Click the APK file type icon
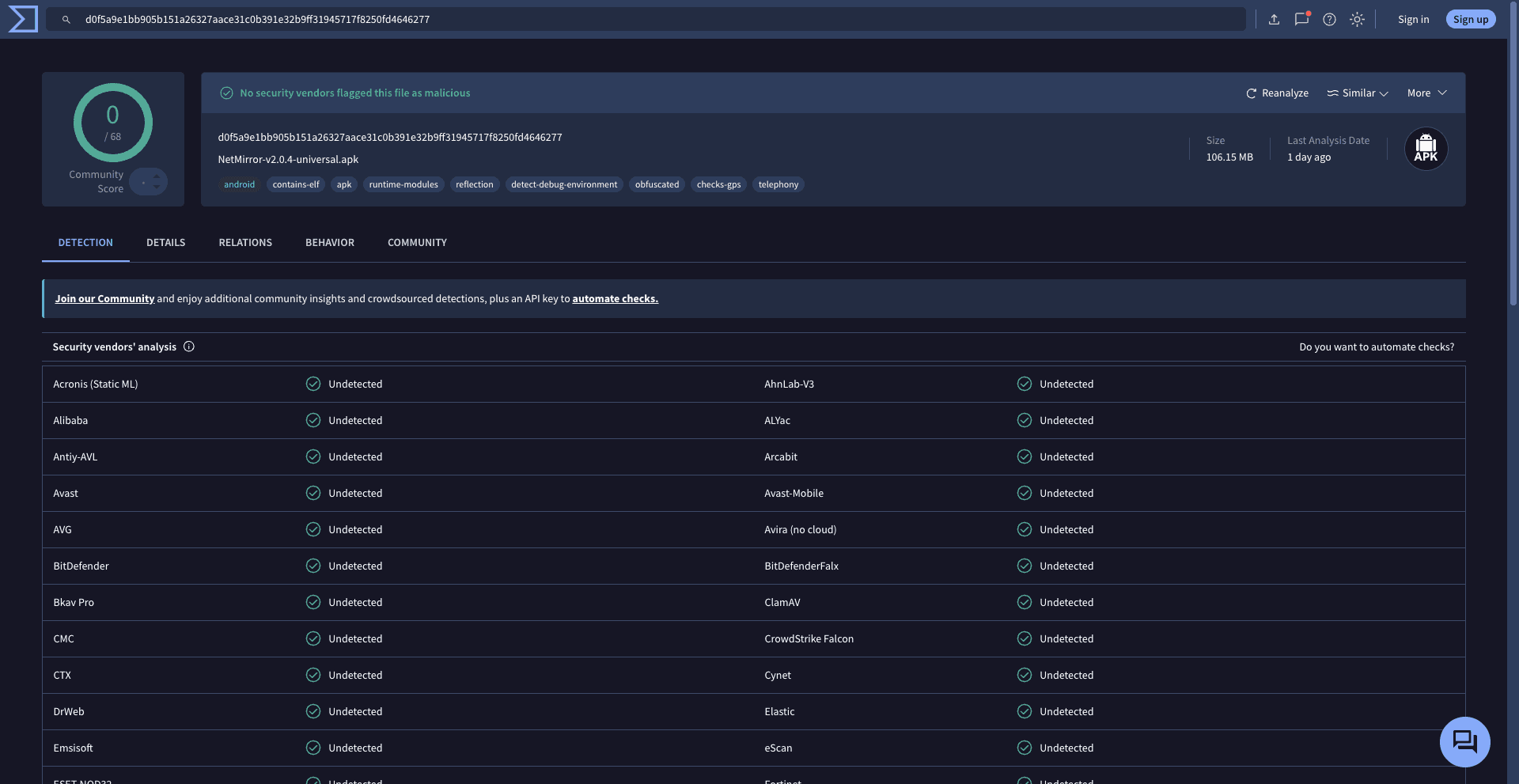This screenshot has width=1519, height=784. pos(1426,149)
